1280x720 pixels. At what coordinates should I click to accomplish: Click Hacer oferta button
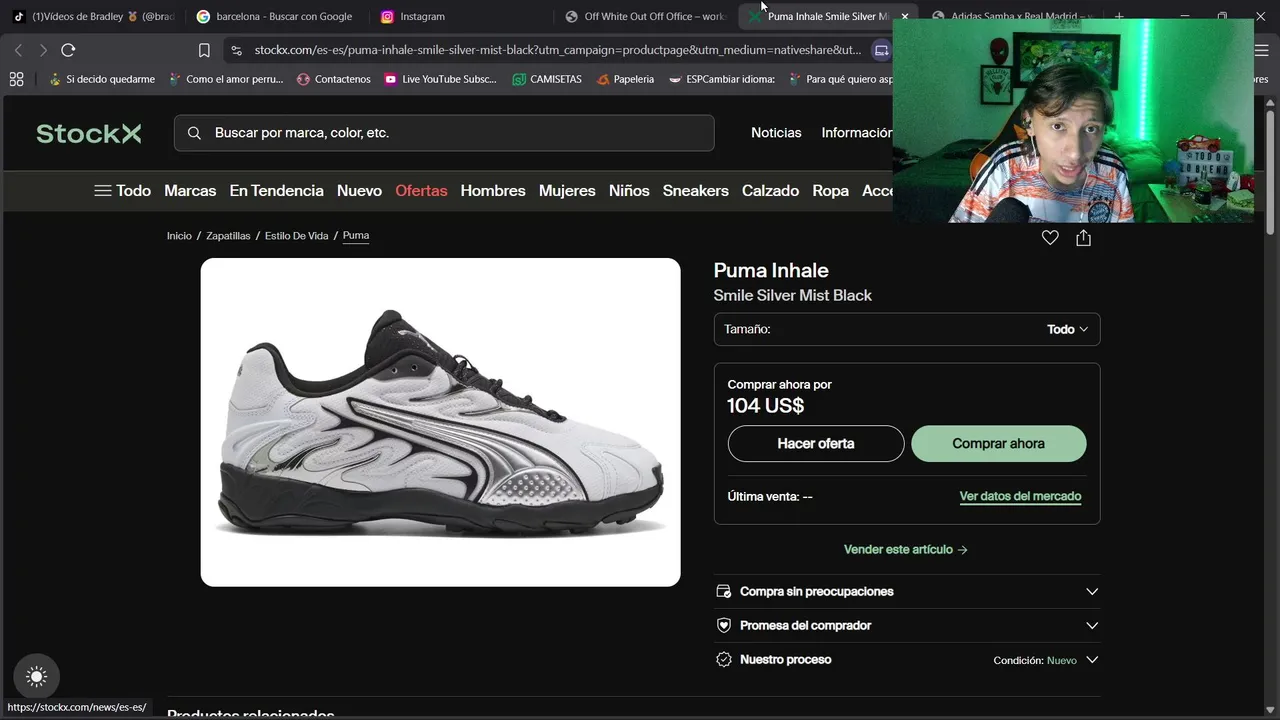[816, 444]
